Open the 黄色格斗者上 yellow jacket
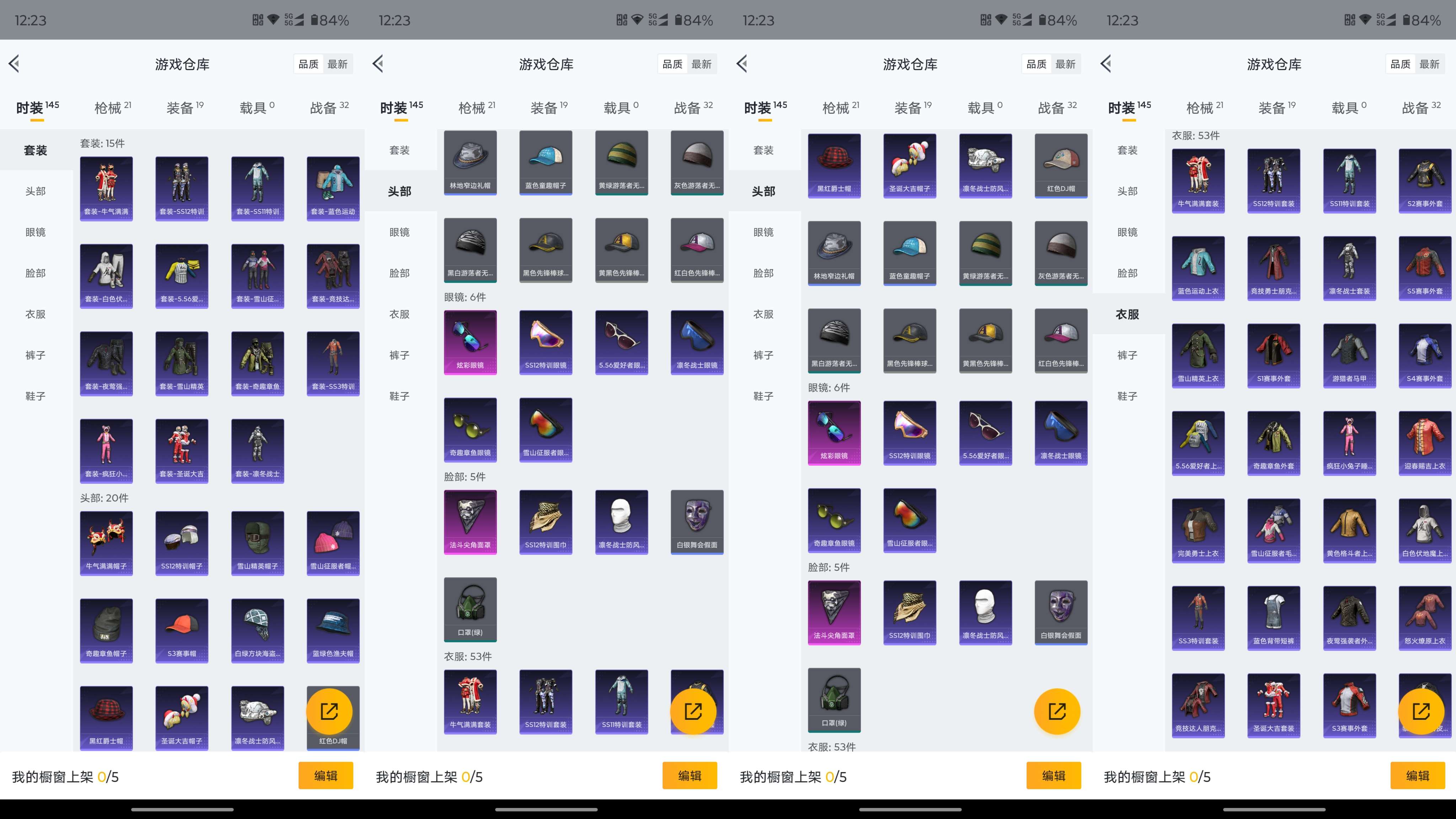This screenshot has width=1456, height=819. click(x=1350, y=531)
